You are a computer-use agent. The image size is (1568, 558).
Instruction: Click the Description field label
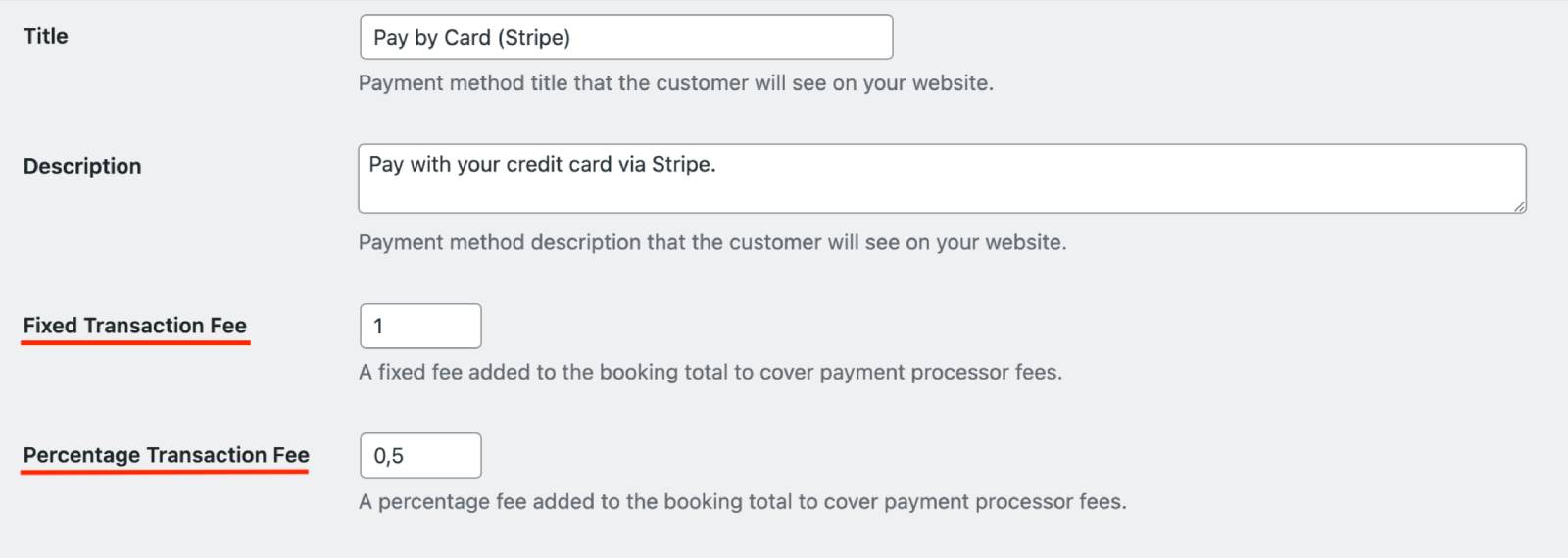pyautogui.click(x=82, y=167)
